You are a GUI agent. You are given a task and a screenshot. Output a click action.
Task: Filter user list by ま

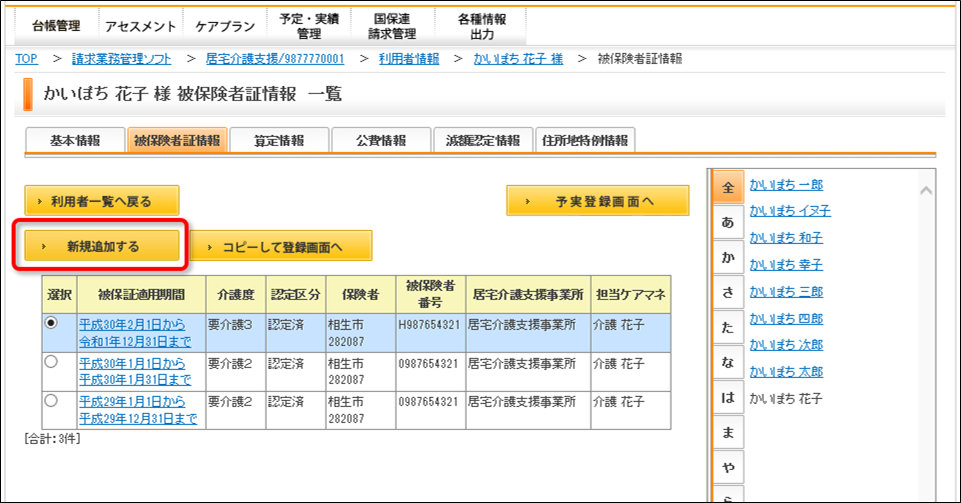click(728, 433)
